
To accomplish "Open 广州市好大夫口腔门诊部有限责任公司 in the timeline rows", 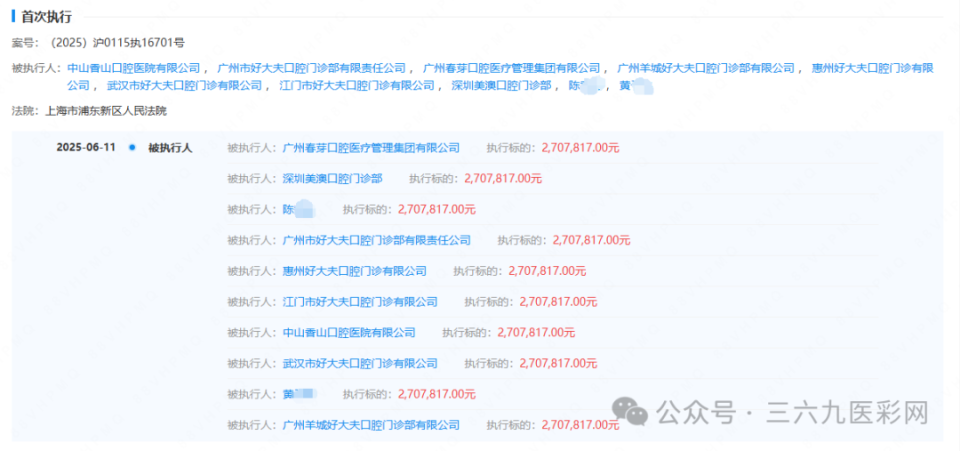I will pos(377,240).
